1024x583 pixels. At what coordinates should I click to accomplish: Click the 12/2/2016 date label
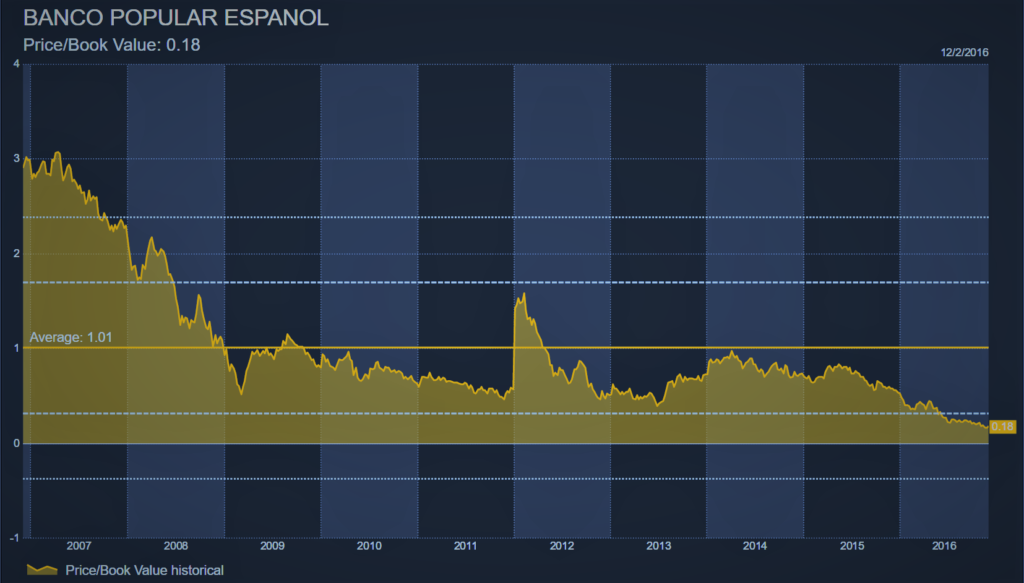tap(965, 52)
